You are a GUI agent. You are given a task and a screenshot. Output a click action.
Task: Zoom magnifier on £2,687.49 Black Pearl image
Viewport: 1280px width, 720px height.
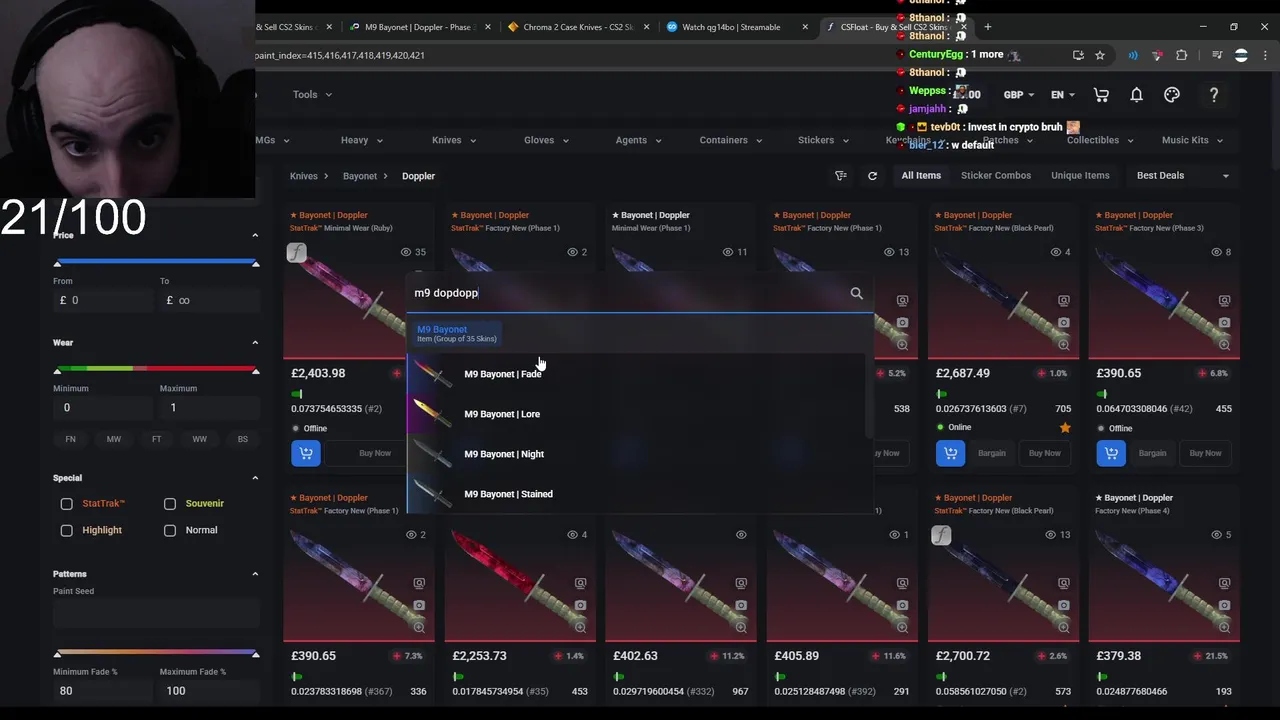click(1063, 344)
